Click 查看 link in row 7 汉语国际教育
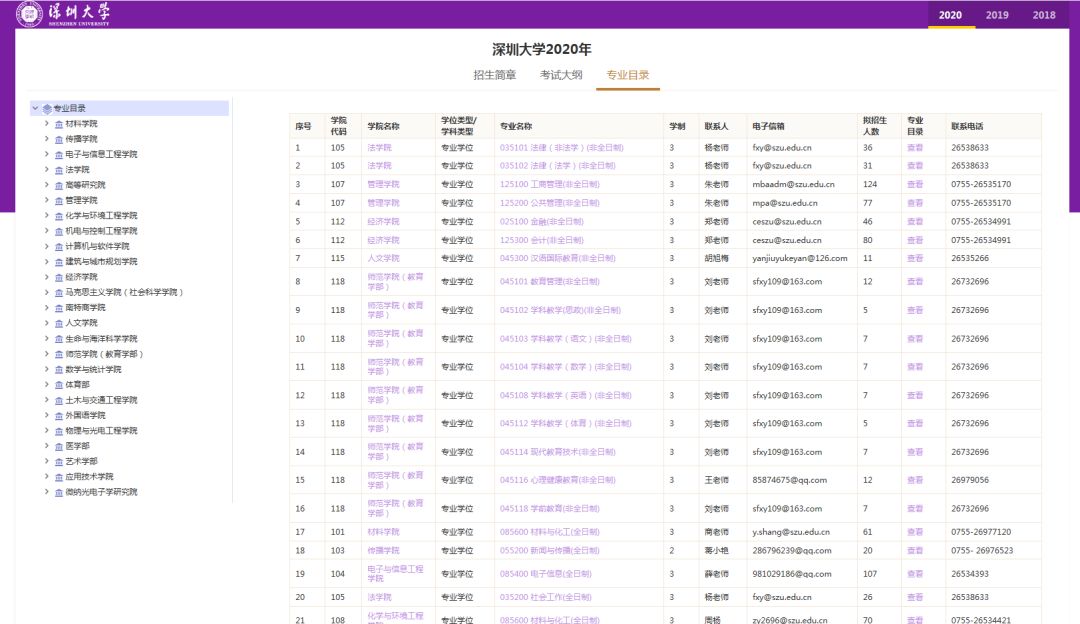1080x624 pixels. tap(915, 258)
